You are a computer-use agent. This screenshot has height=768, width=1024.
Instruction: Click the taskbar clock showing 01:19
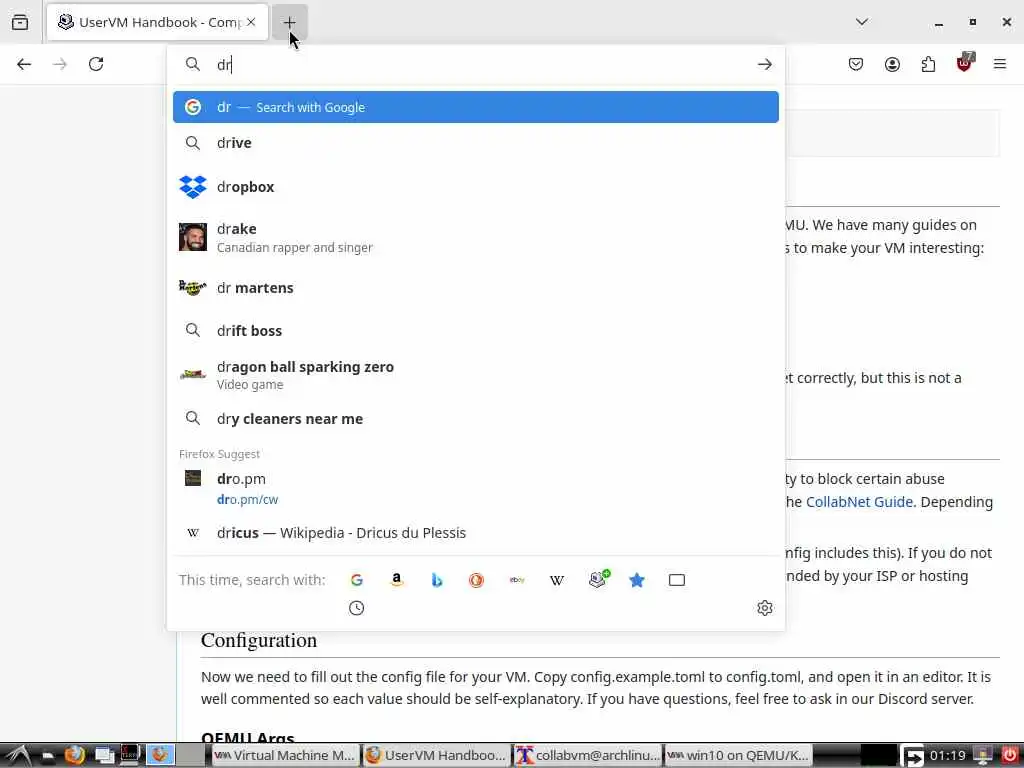click(x=948, y=756)
